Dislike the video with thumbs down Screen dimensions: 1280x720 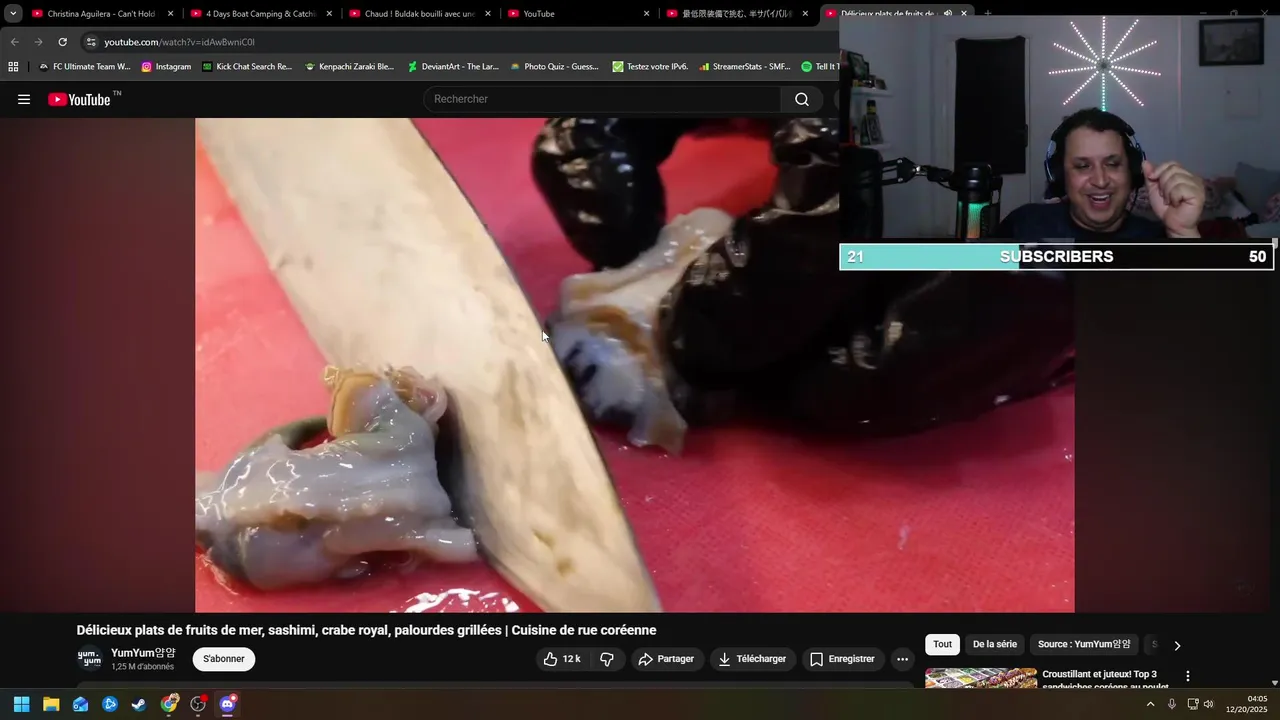607,659
